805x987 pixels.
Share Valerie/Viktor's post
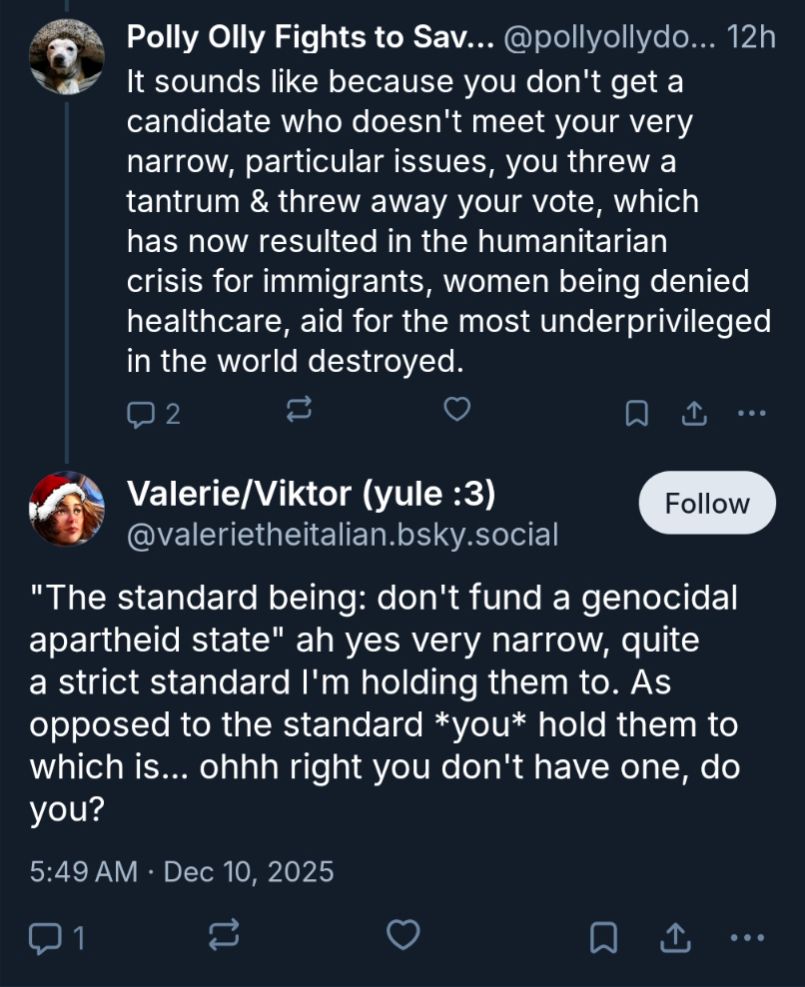(x=674, y=937)
